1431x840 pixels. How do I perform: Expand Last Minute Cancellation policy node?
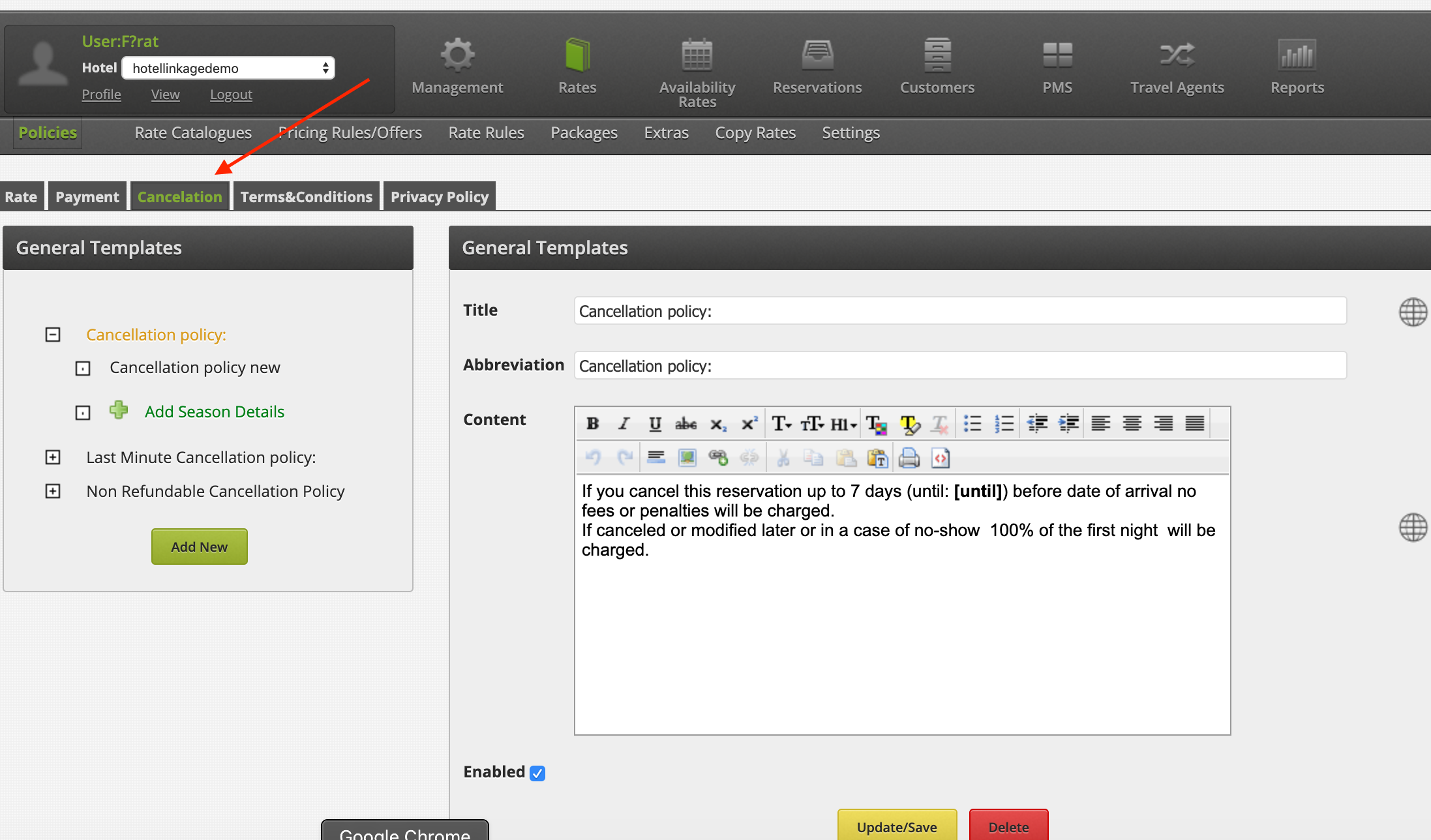click(x=53, y=457)
